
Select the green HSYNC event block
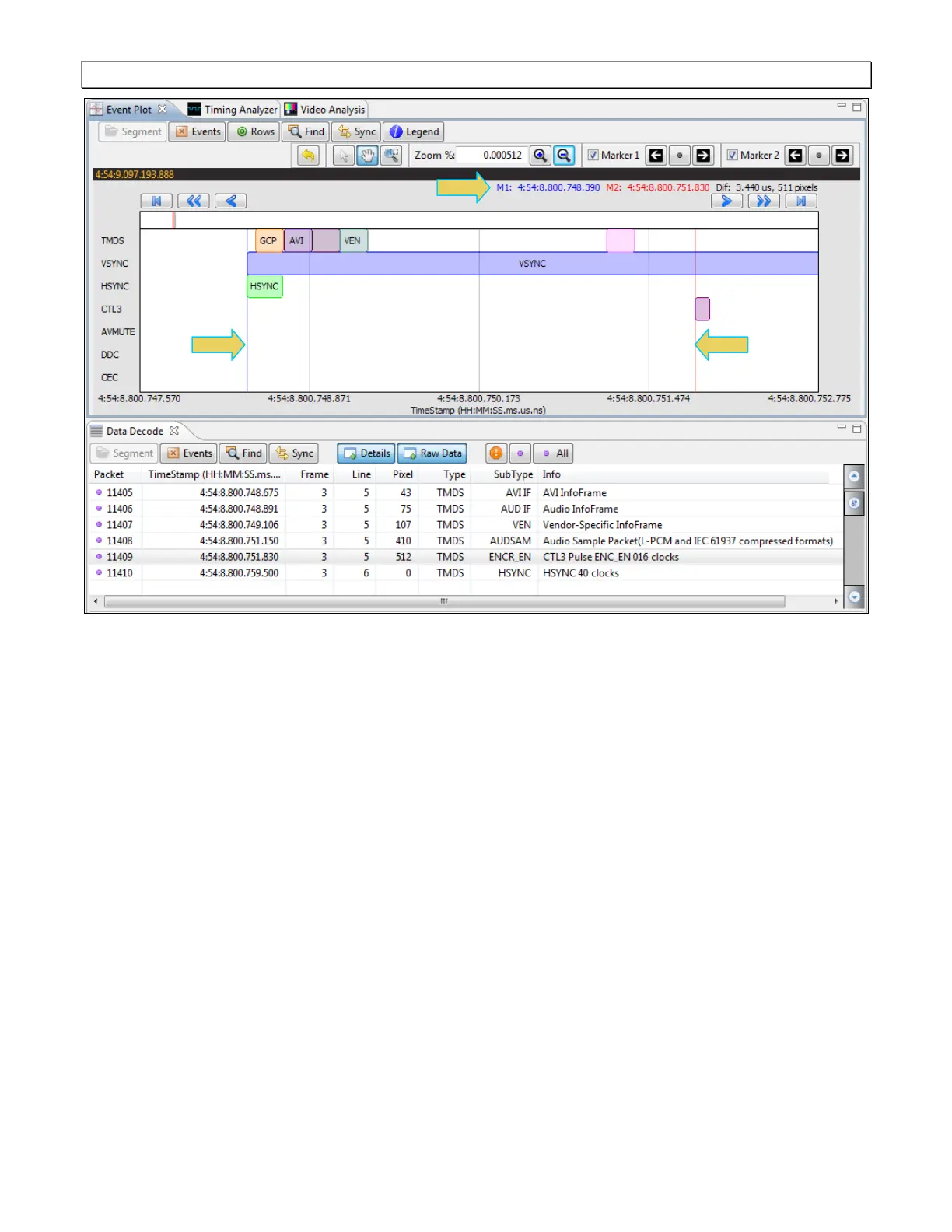[264, 287]
